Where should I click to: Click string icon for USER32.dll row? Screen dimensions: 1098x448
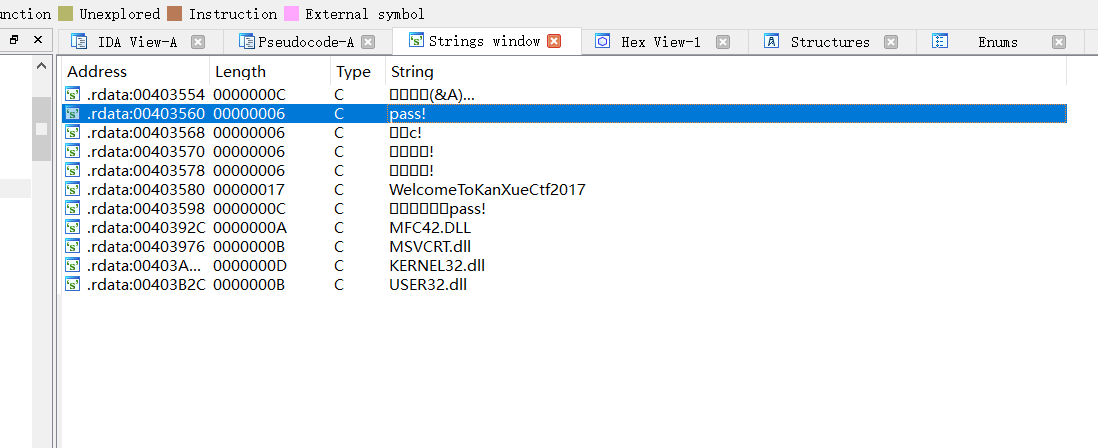click(x=73, y=284)
